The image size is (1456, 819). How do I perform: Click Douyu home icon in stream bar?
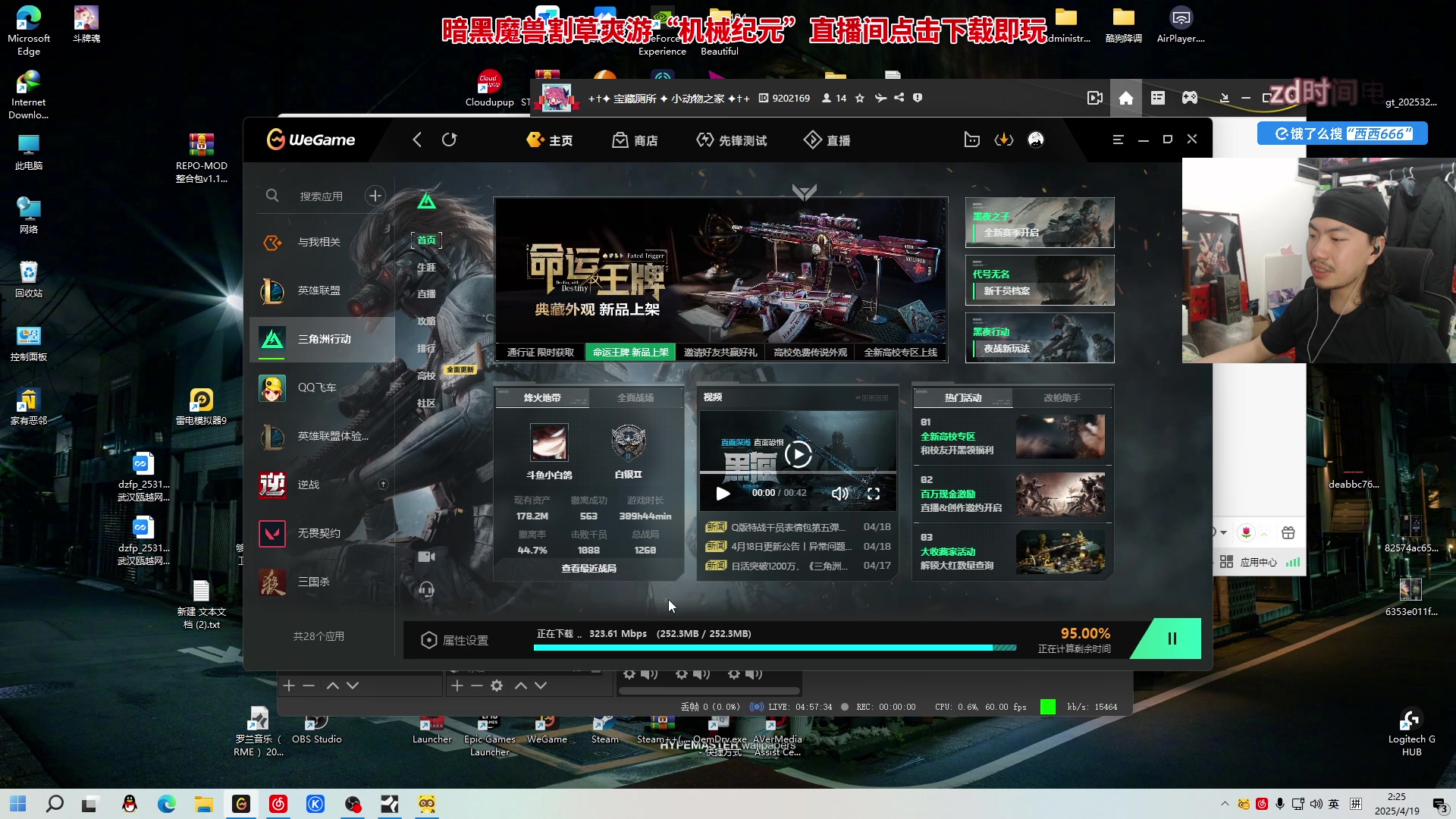pos(1126,98)
